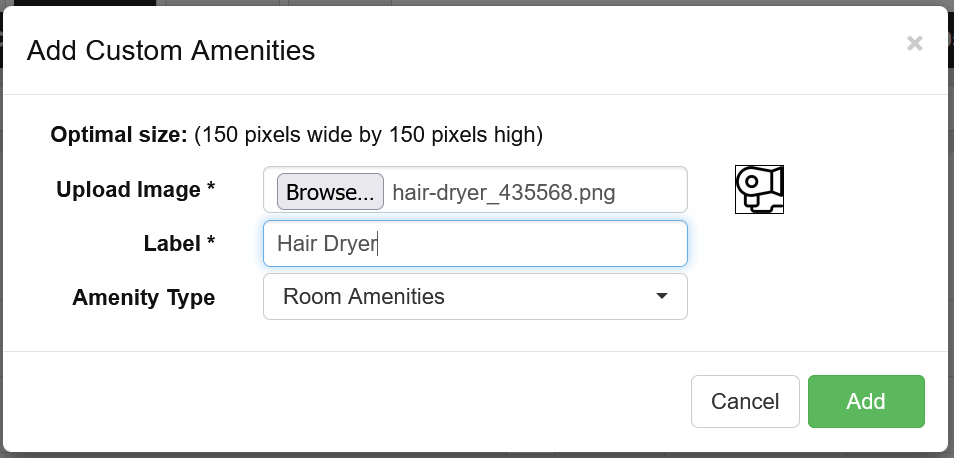The image size is (954, 458).
Task: Click the Label field caption
Action: (179, 243)
